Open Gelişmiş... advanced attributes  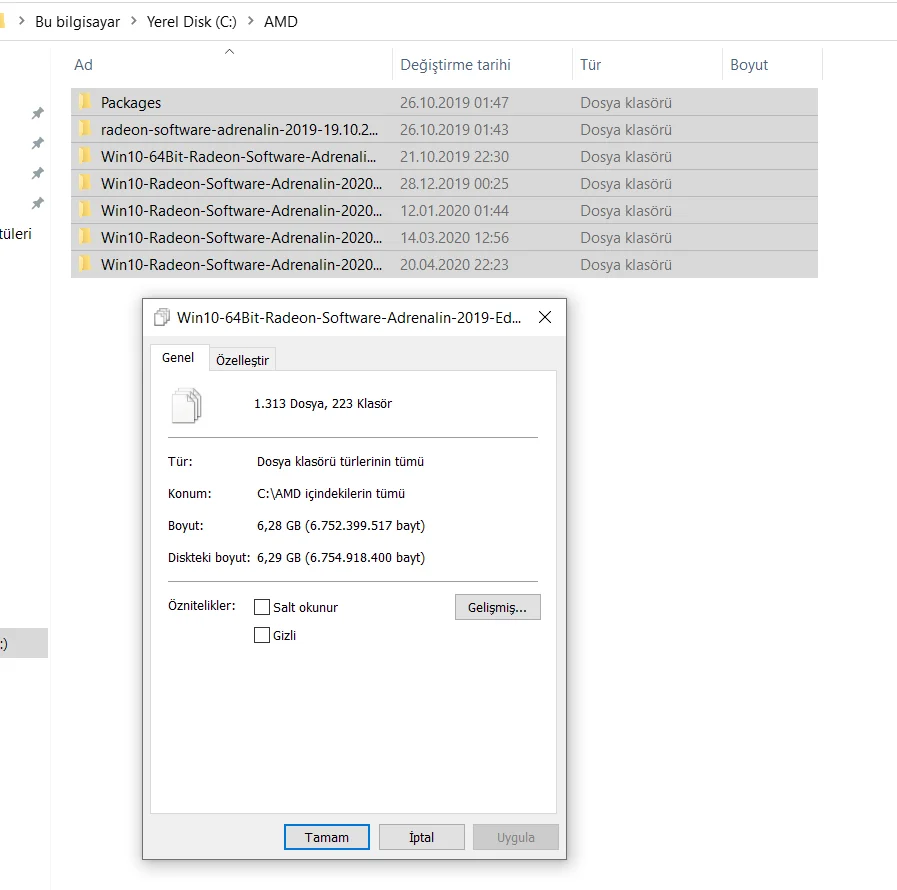pyautogui.click(x=498, y=607)
